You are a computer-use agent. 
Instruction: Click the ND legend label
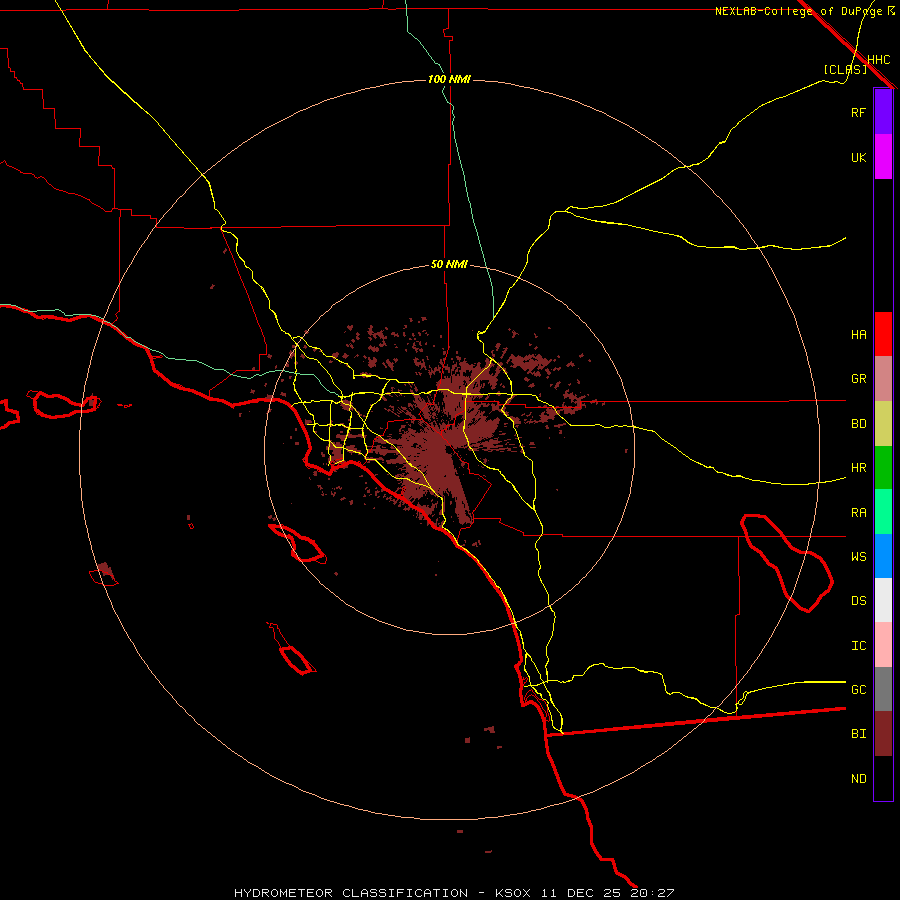point(858,779)
